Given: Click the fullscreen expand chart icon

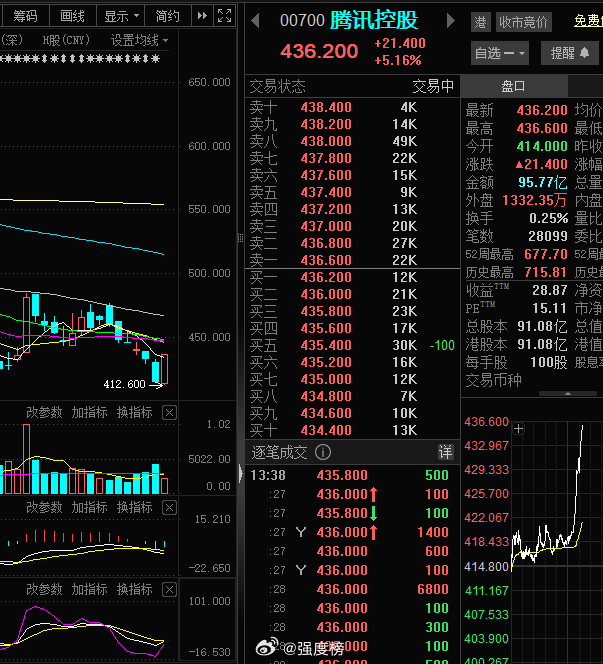Looking at the screenshot, I should [x=224, y=16].
